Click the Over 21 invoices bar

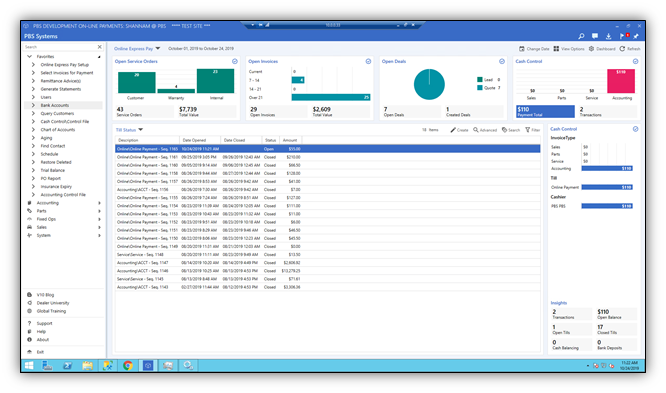pyautogui.click(x=330, y=97)
